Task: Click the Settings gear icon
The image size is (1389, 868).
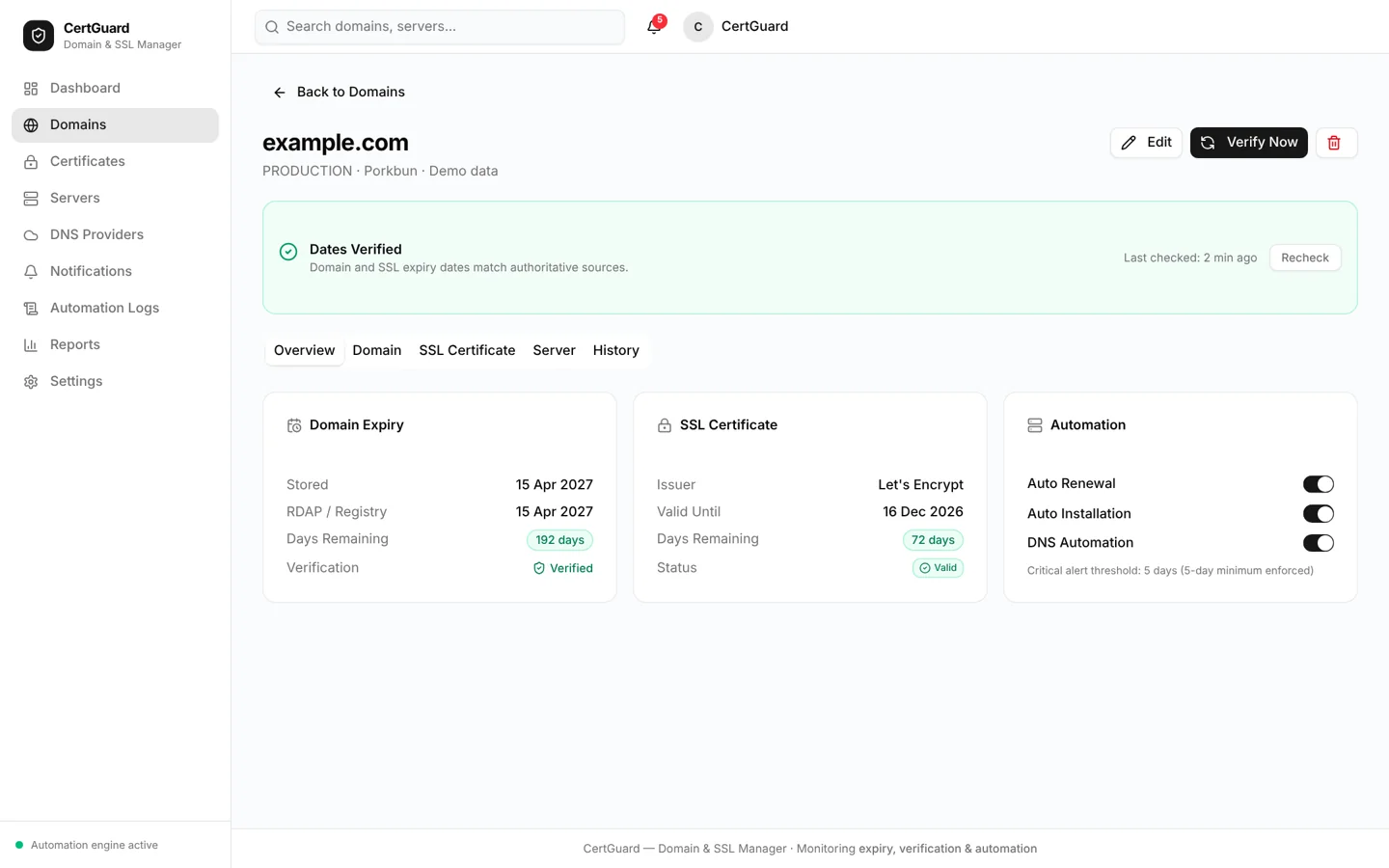Action: tap(31, 382)
